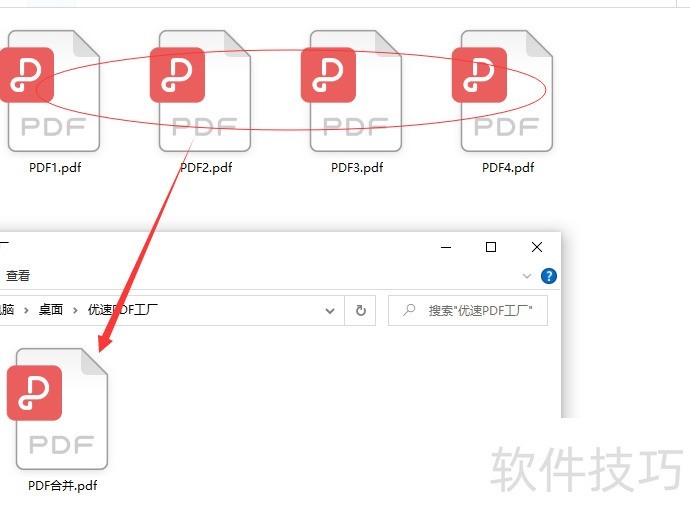Image resolution: width=690 pixels, height=521 pixels.
Task: Select the PDF2.pdf file icon
Action: tap(200, 91)
